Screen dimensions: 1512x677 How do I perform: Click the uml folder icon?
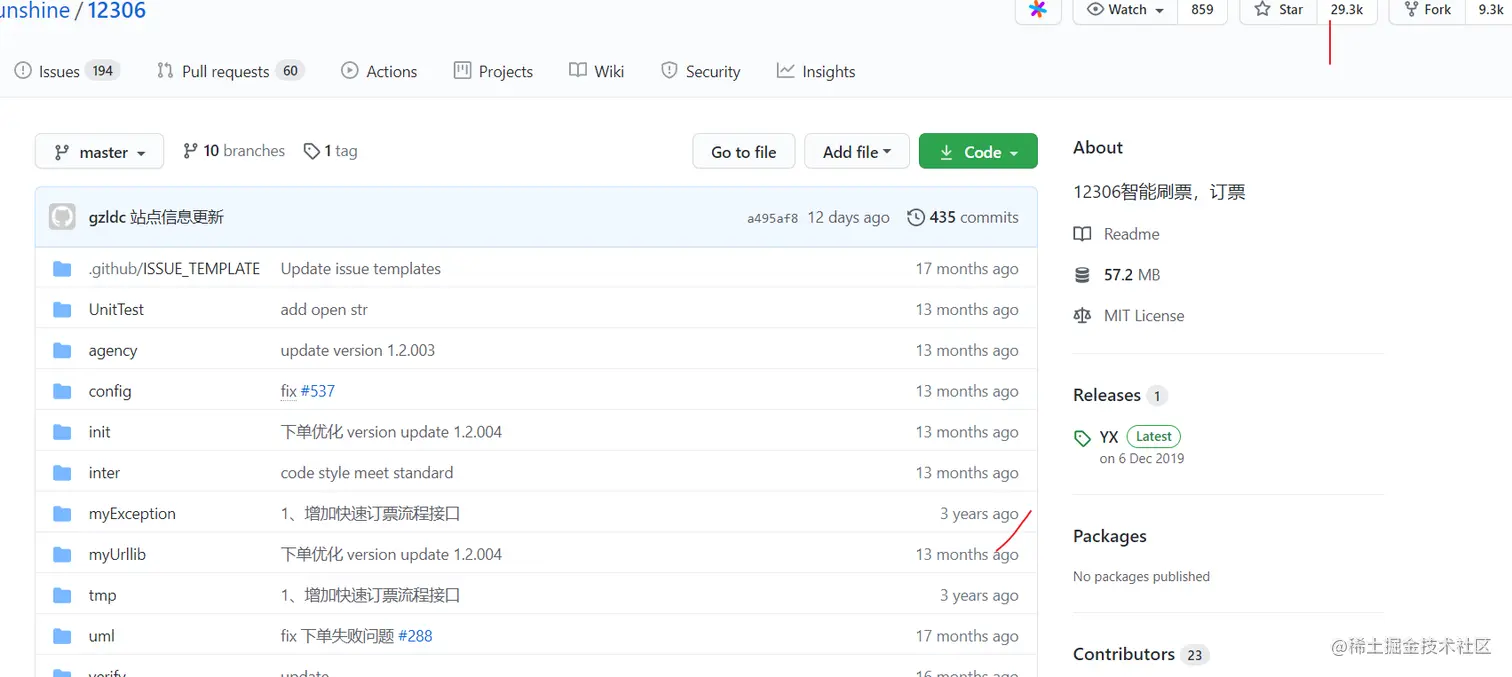62,636
